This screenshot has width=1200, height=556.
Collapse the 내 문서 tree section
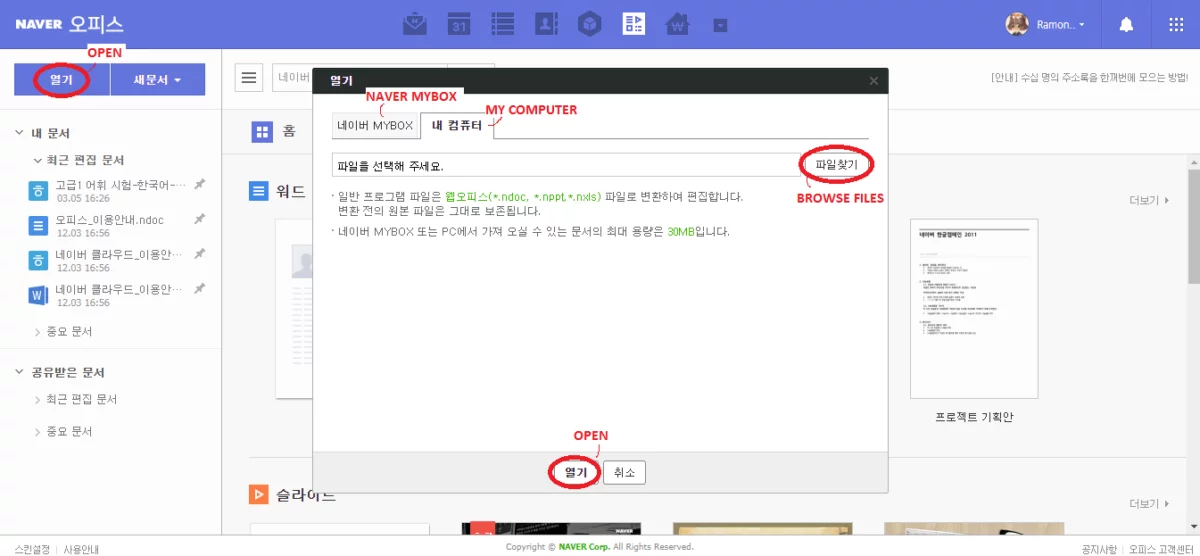tap(19, 133)
